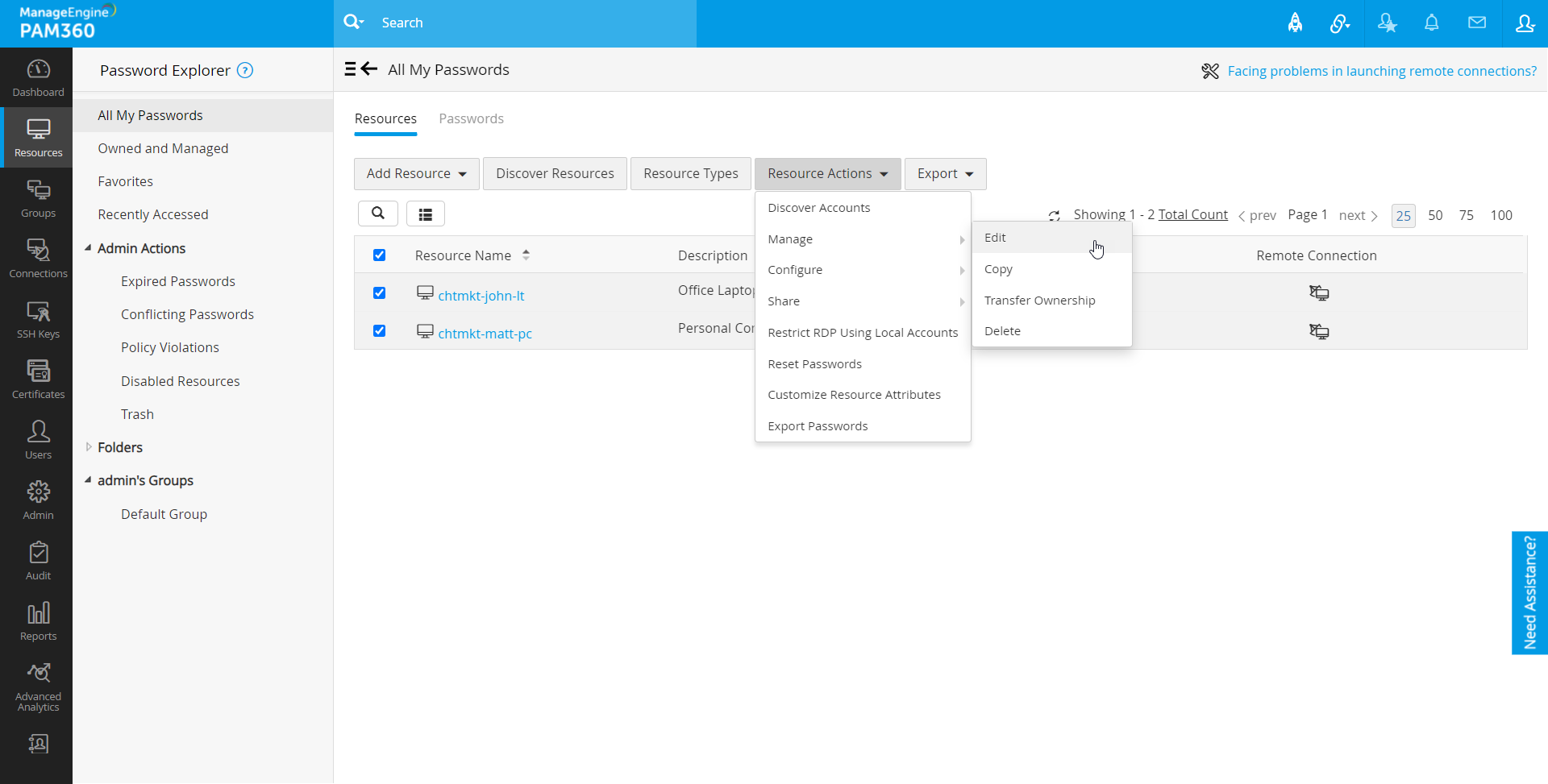Launch remote connection for chtmkt-john-lt
This screenshot has width=1548, height=784.
pyautogui.click(x=1318, y=293)
